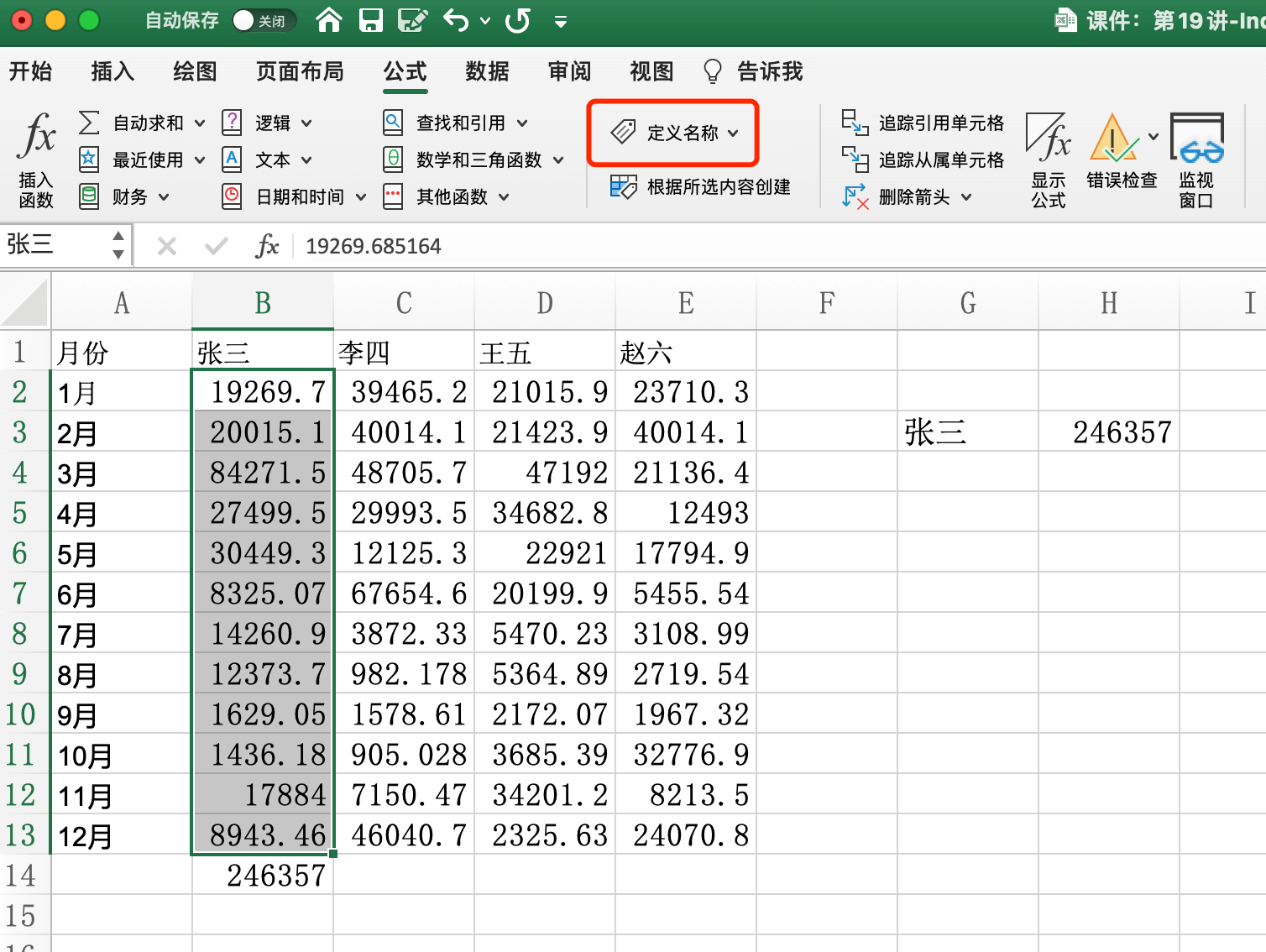Click the Undo arrow icon
Viewport: 1266px width, 952px height.
[456, 19]
